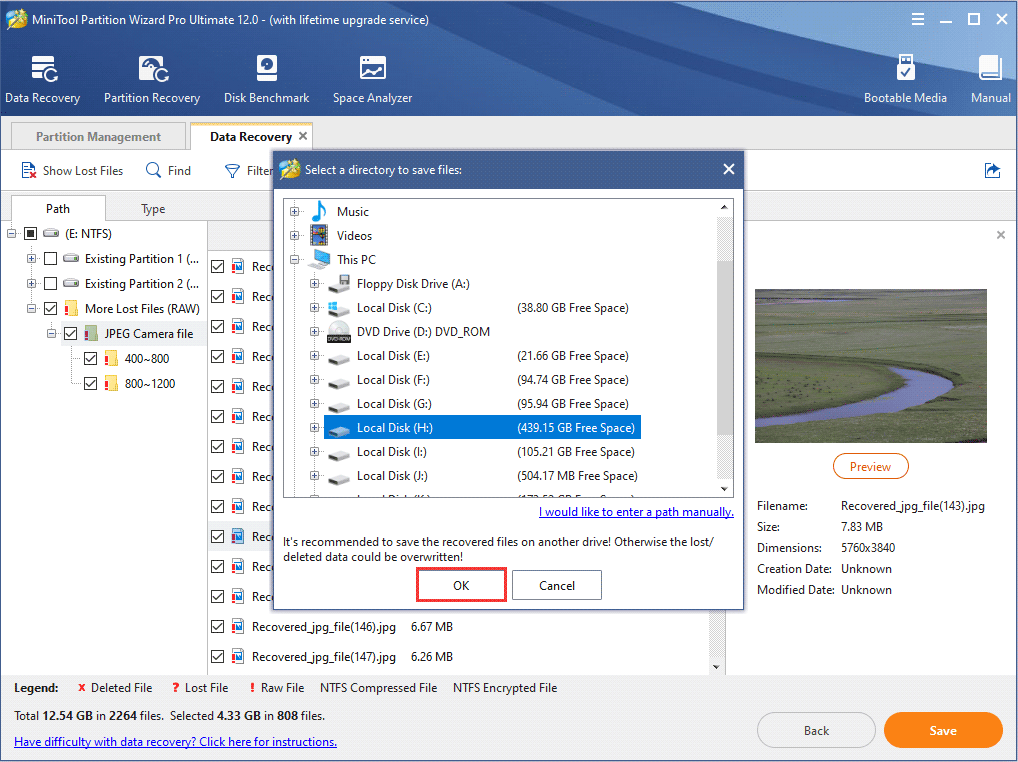Toggle the (E: NTFS) root checkbox
Viewport: 1018px width, 762px height.
31,233
